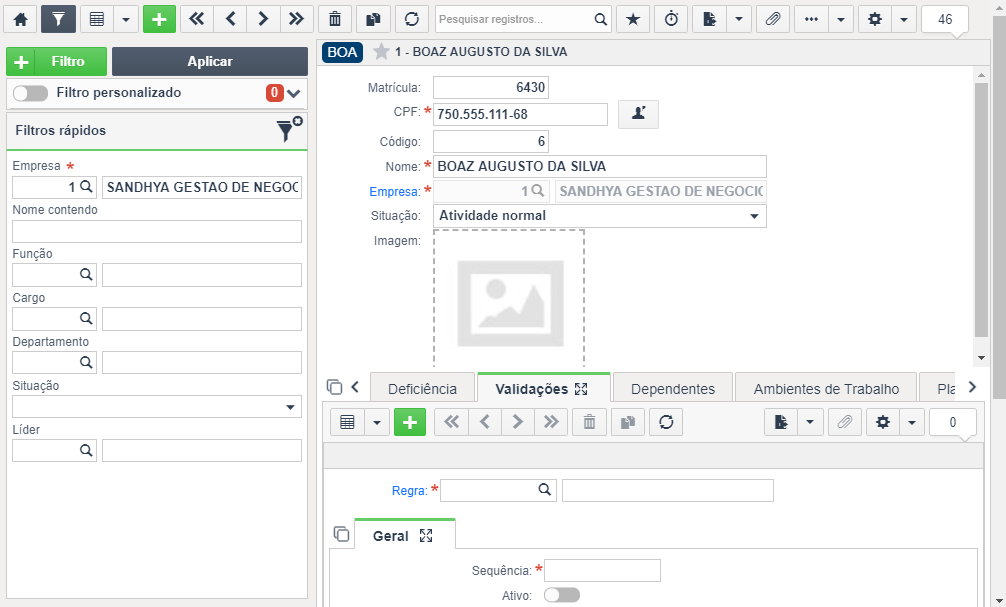Viewport: 1006px width, 607px height.
Task: Open the Situação filter dropdown
Action: (157, 407)
